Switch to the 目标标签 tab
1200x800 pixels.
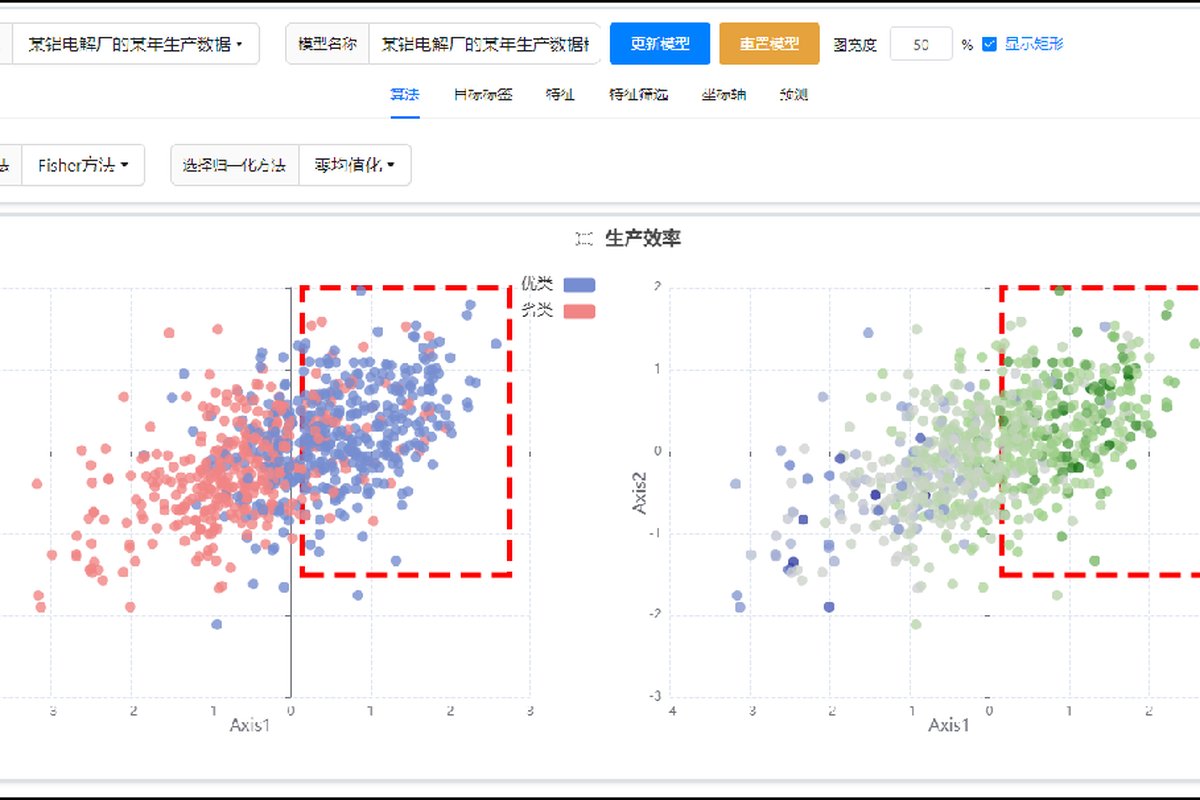point(483,95)
